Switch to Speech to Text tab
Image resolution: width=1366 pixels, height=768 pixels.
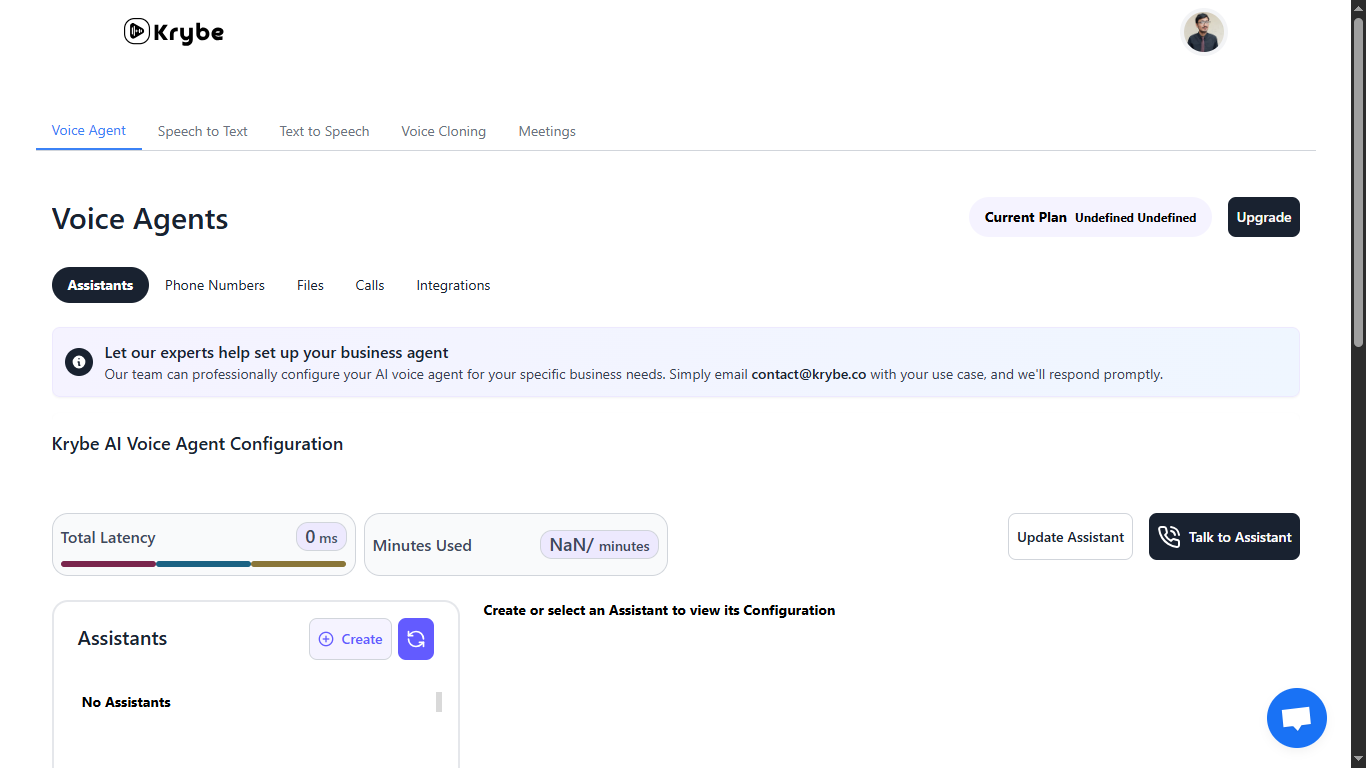coord(202,131)
